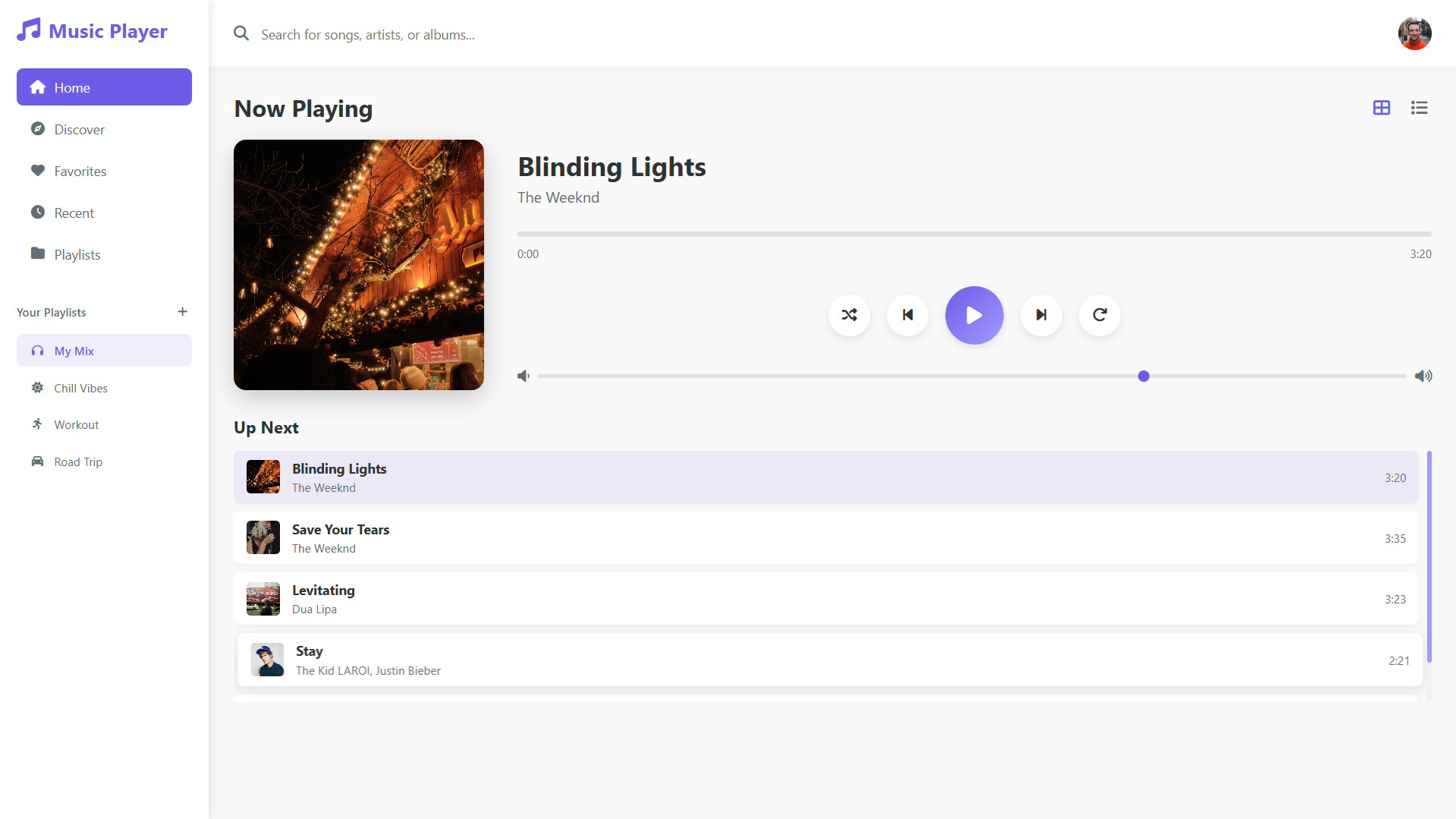Viewport: 1456px width, 819px height.
Task: Click the max volume speaker icon
Action: tap(1423, 376)
